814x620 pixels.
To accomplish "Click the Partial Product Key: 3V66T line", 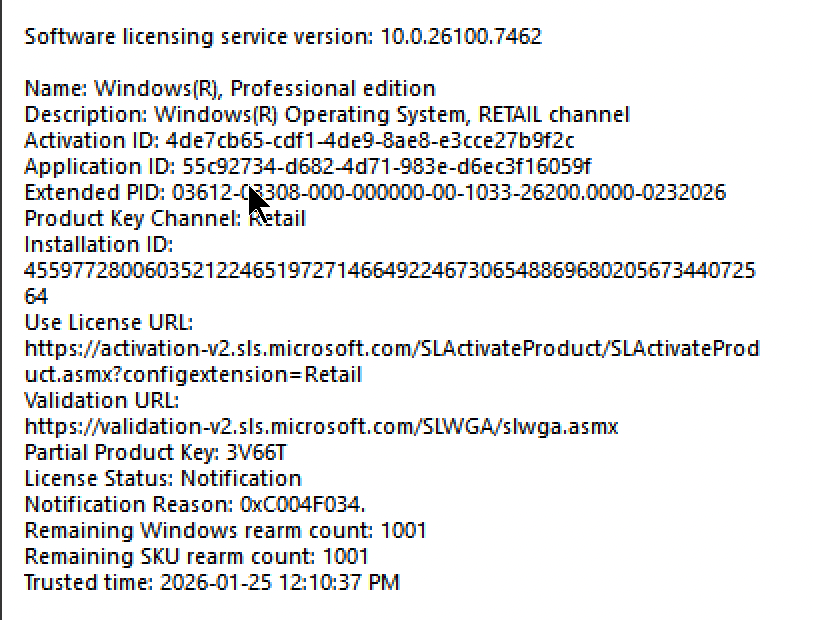I will (155, 452).
